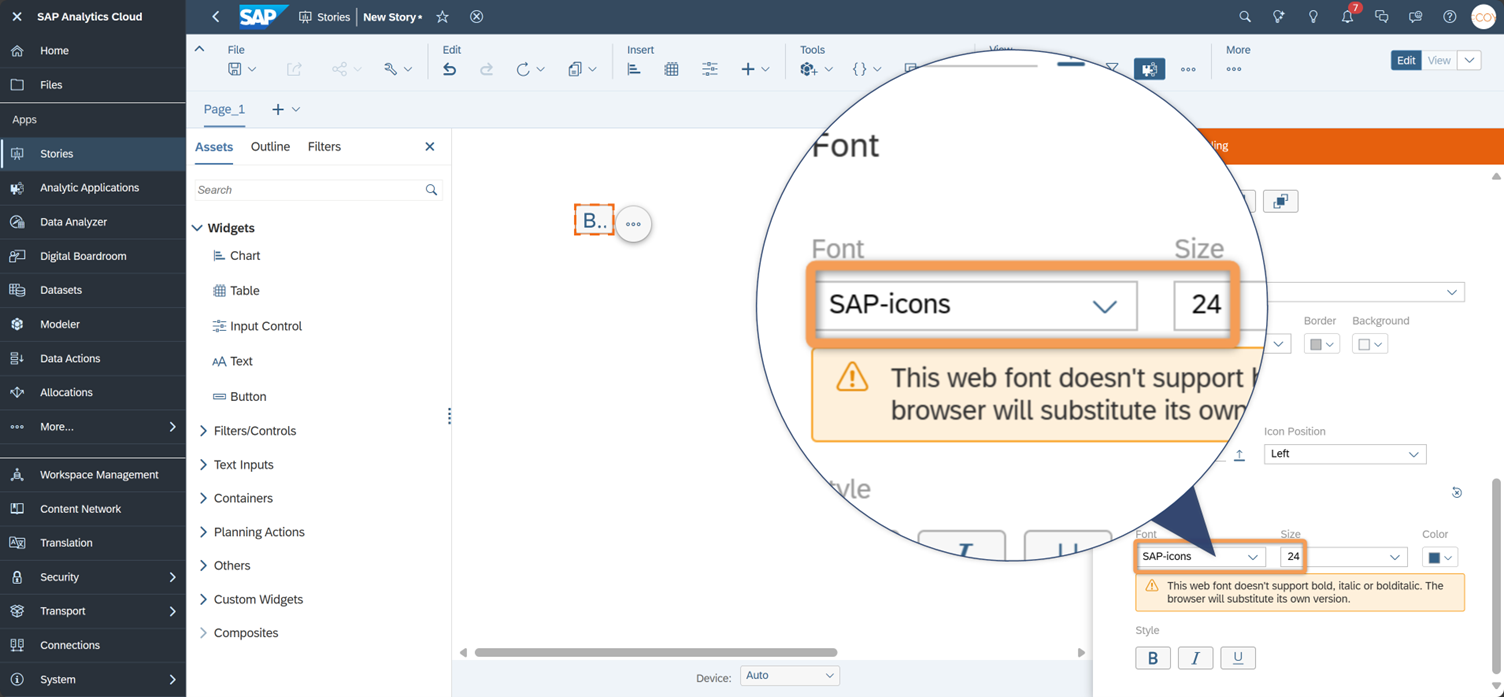Mark story as favorite with star icon

pos(442,17)
